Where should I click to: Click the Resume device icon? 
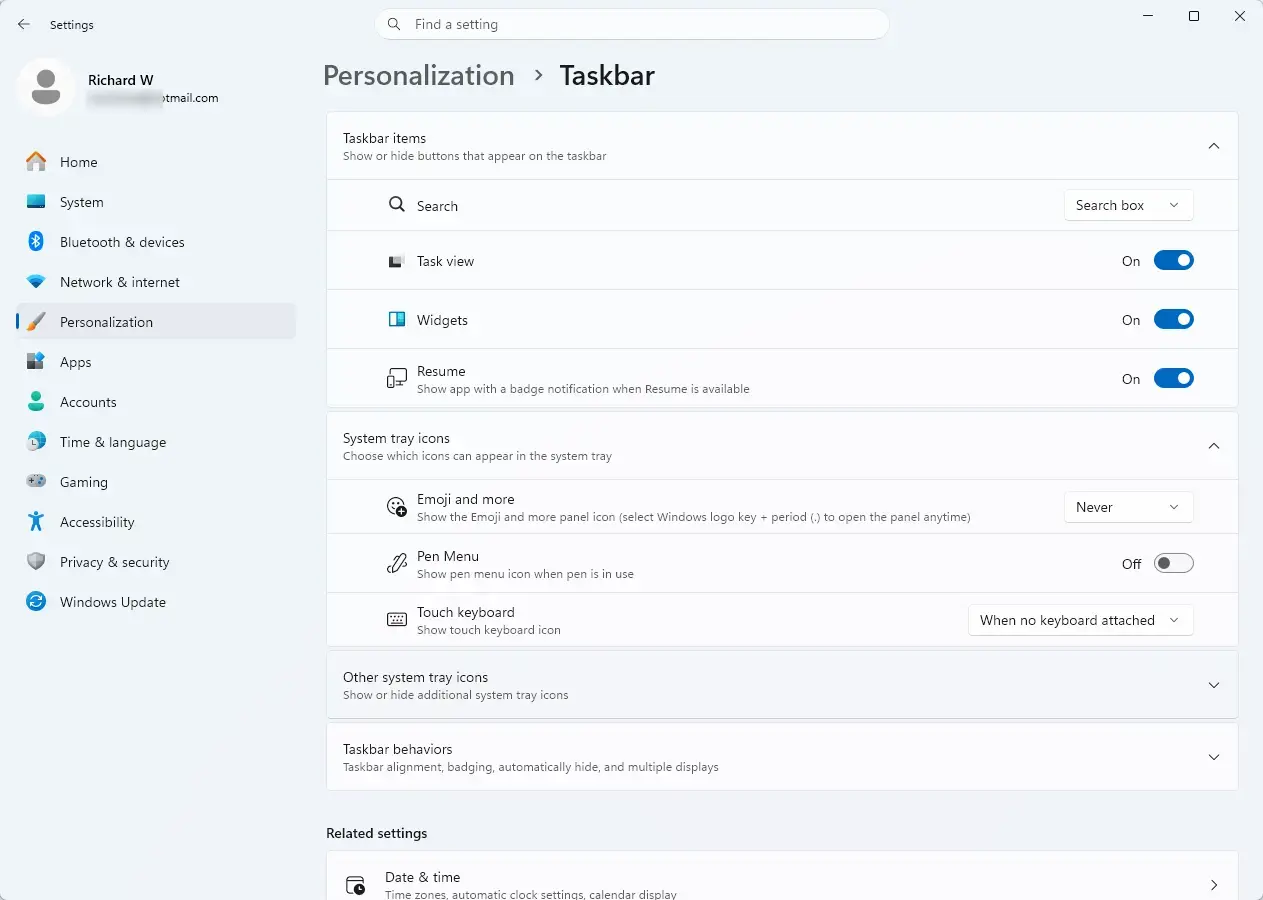point(396,379)
